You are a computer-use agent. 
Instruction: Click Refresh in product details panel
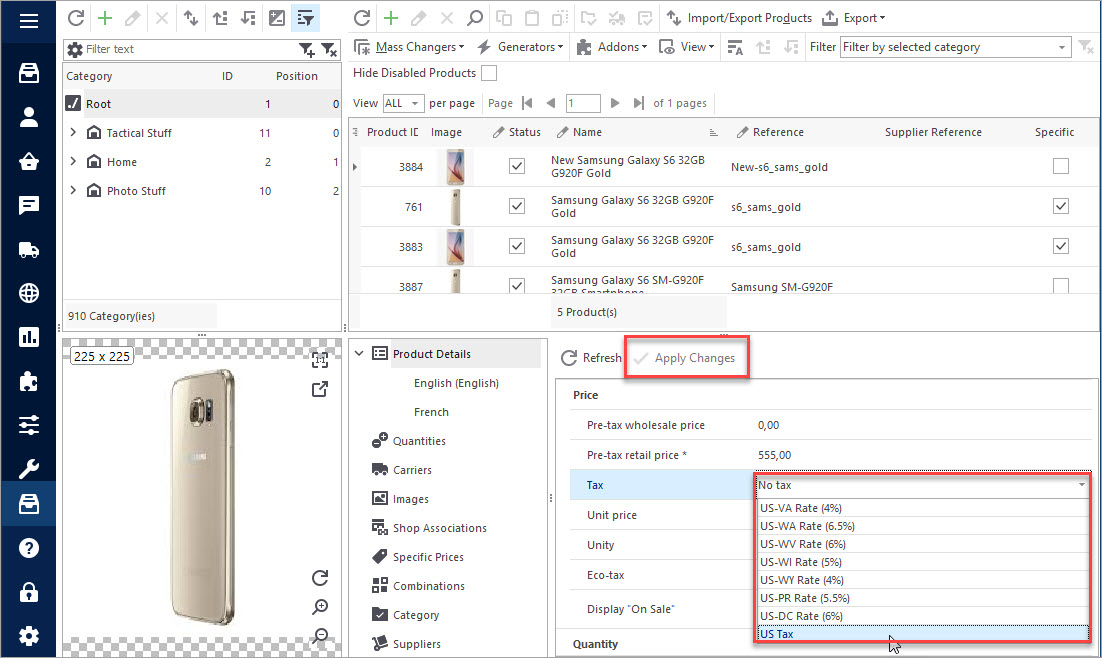point(591,358)
